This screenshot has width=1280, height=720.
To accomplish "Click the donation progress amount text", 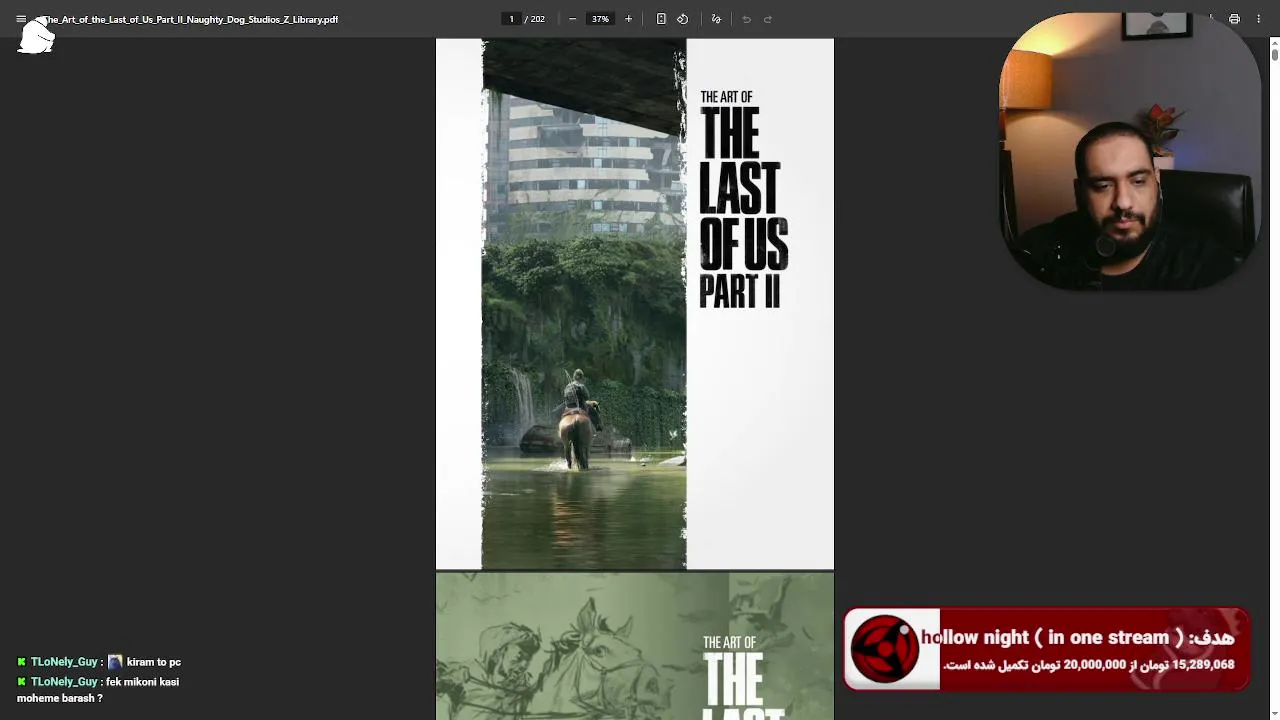I will [x=1088, y=664].
